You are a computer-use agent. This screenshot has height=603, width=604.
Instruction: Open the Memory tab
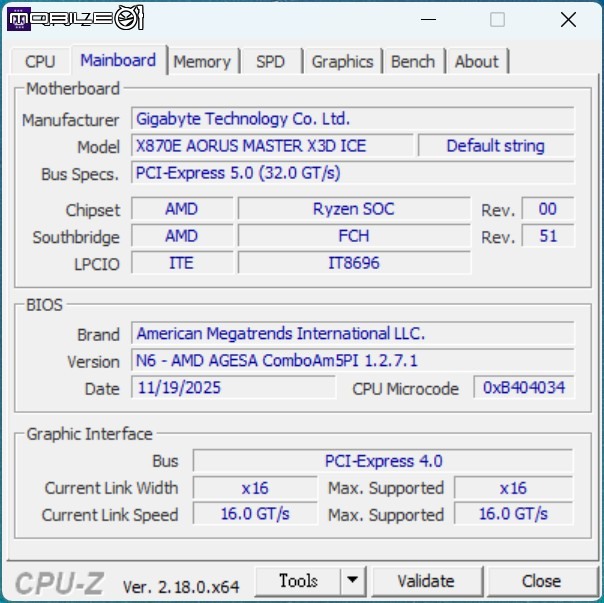202,61
